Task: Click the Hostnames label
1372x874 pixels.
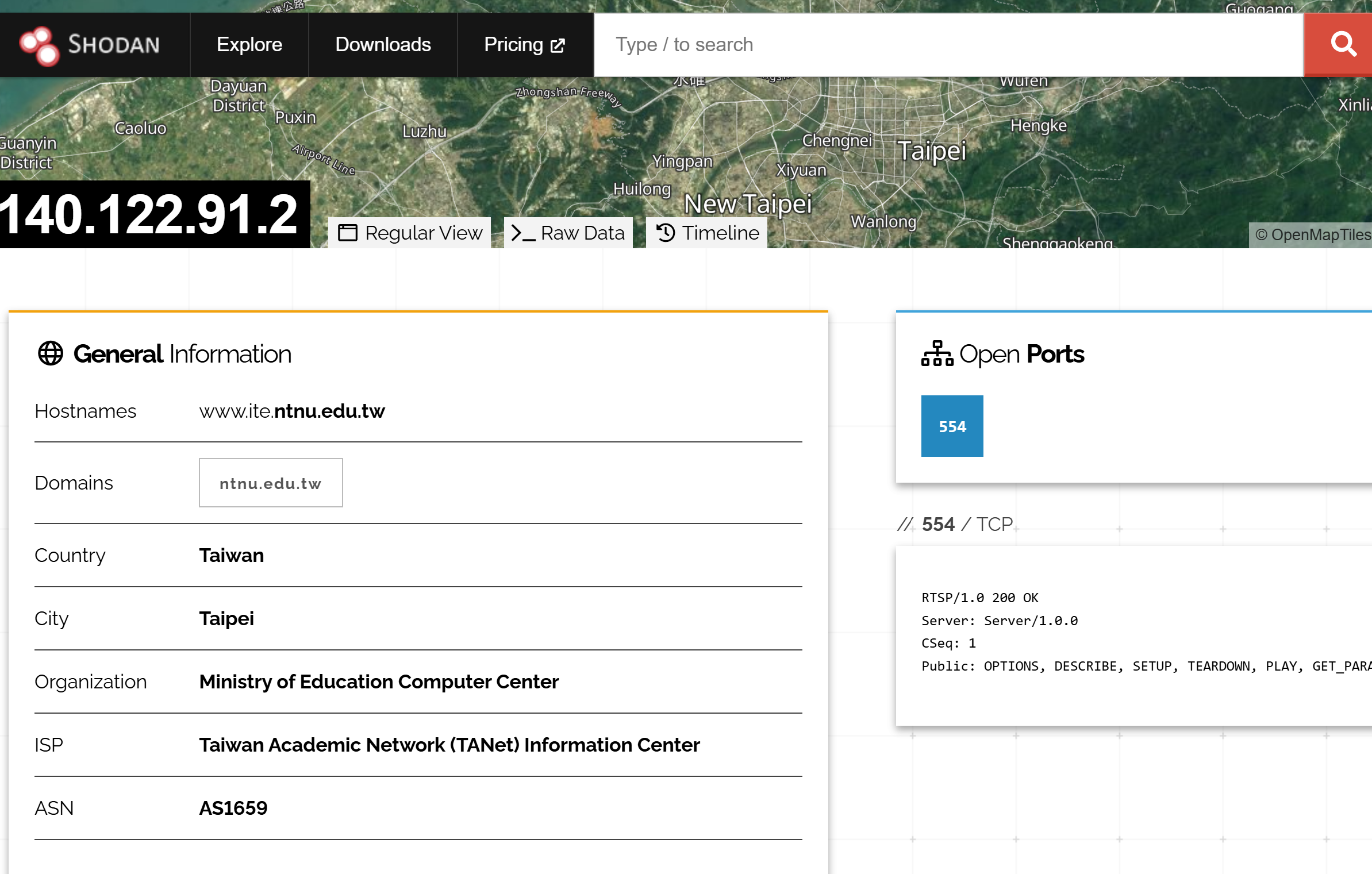Action: coord(86,411)
